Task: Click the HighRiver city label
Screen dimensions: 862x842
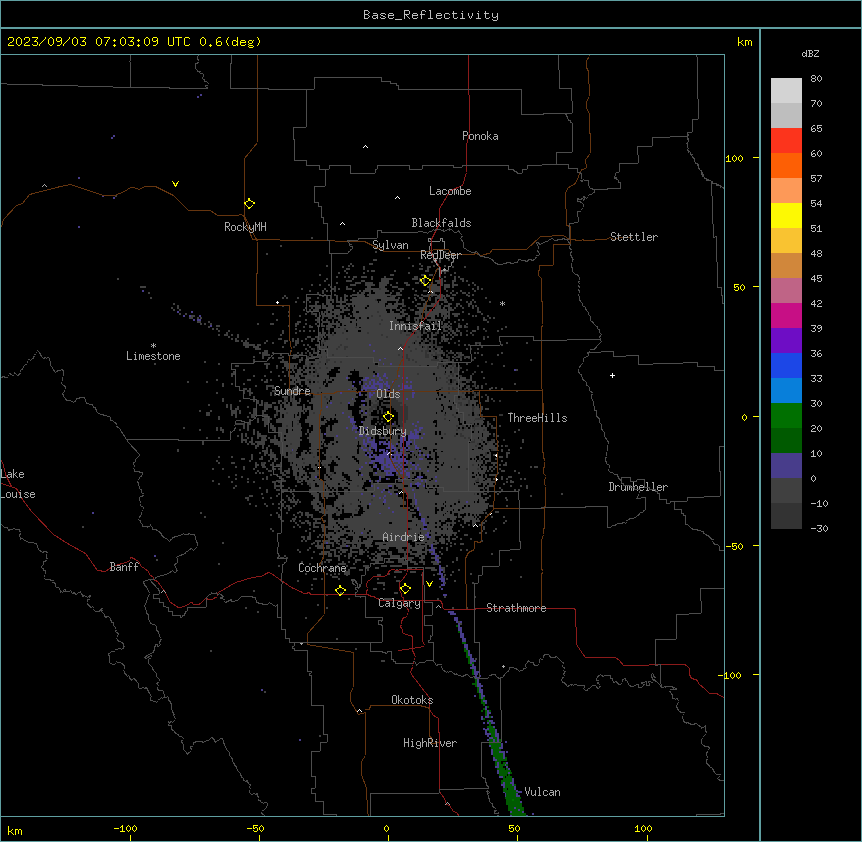Action: pos(430,743)
